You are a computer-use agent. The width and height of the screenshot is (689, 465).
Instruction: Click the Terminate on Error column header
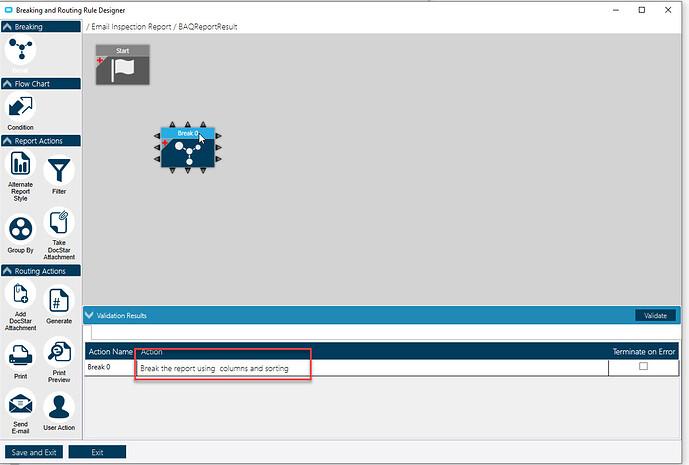[644, 352]
